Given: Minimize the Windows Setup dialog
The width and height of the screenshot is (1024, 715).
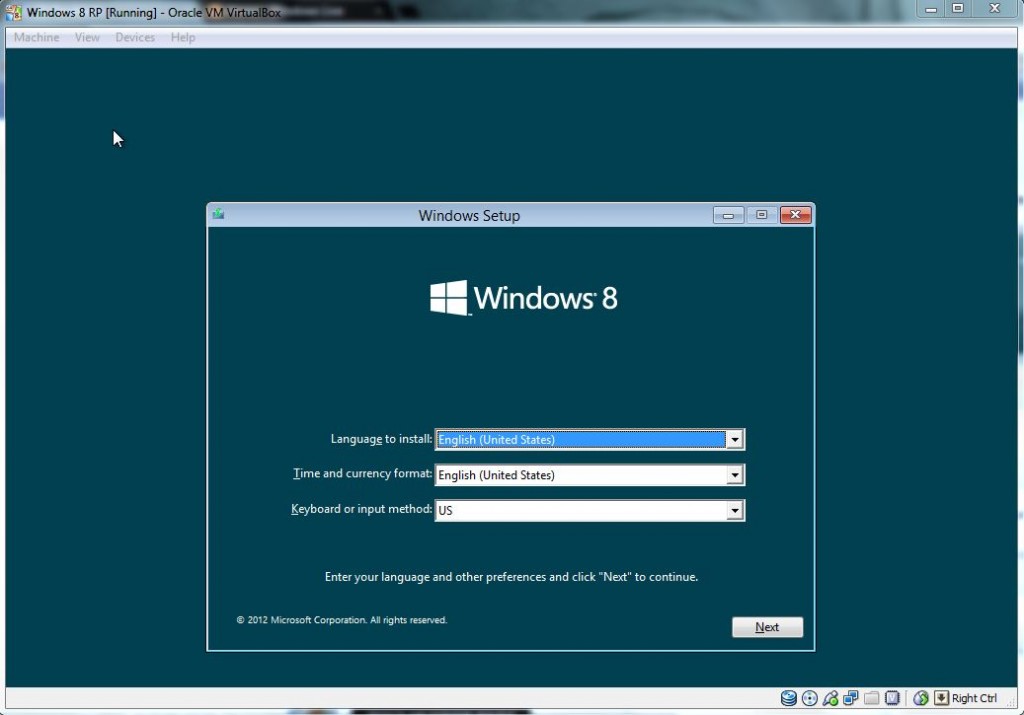Looking at the screenshot, I should (x=728, y=215).
